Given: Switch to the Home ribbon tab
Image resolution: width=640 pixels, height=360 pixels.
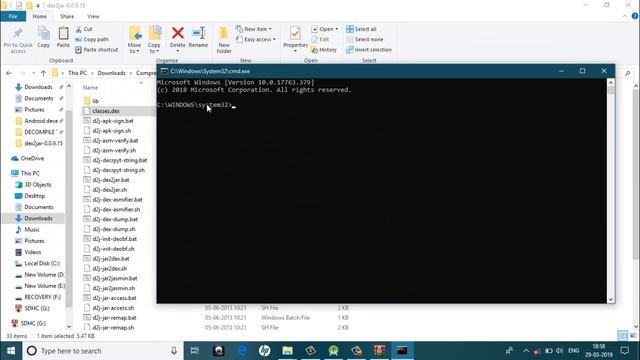Looking at the screenshot, I should [x=40, y=16].
